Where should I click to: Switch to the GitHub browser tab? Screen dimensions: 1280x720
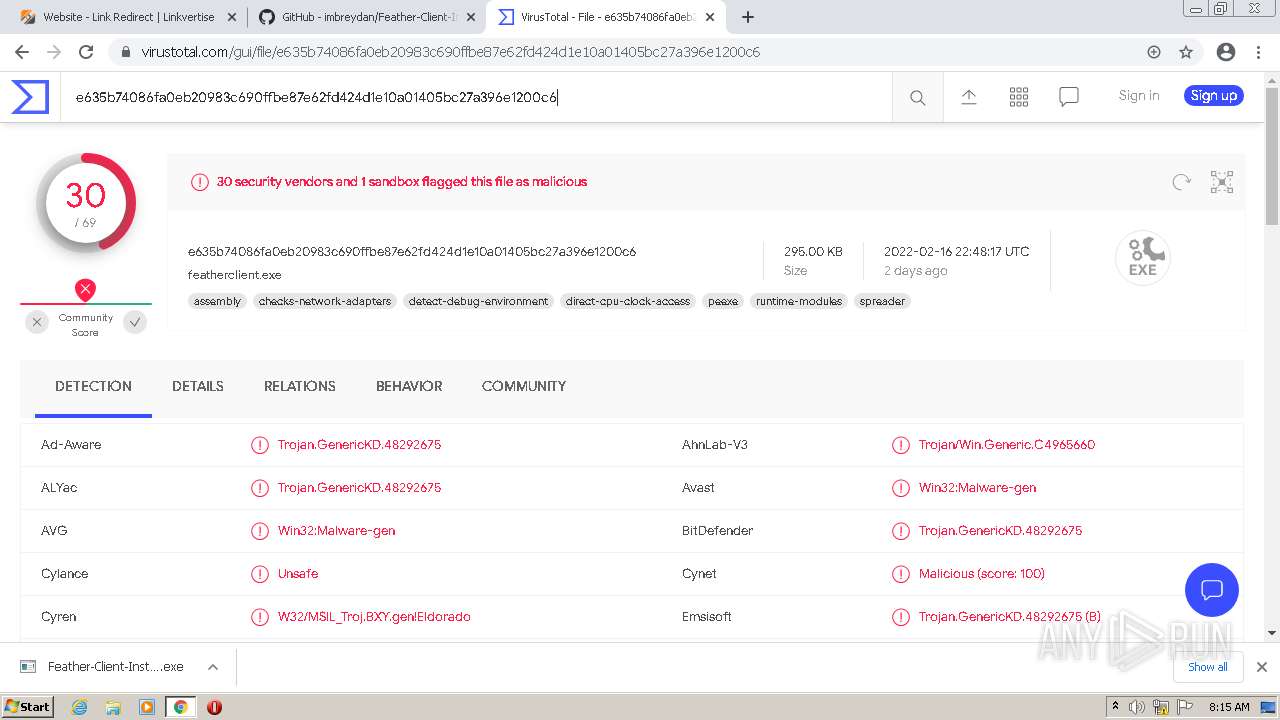pos(365,17)
